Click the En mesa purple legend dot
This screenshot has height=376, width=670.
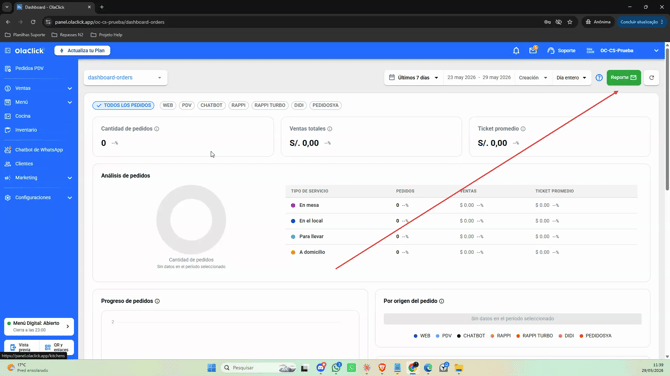(x=293, y=206)
